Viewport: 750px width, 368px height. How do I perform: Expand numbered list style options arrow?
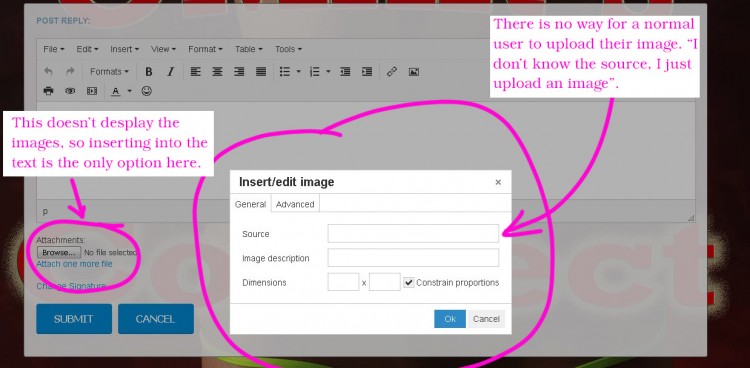click(328, 72)
